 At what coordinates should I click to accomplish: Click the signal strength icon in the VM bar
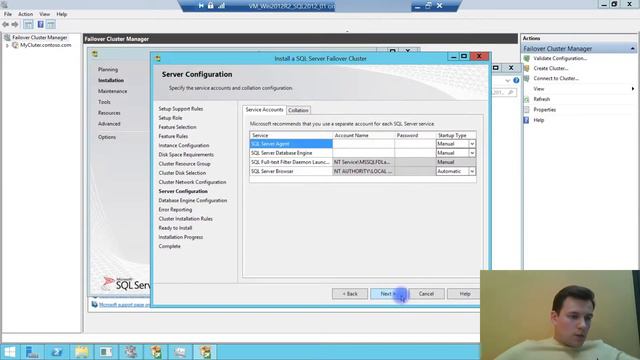221,6
